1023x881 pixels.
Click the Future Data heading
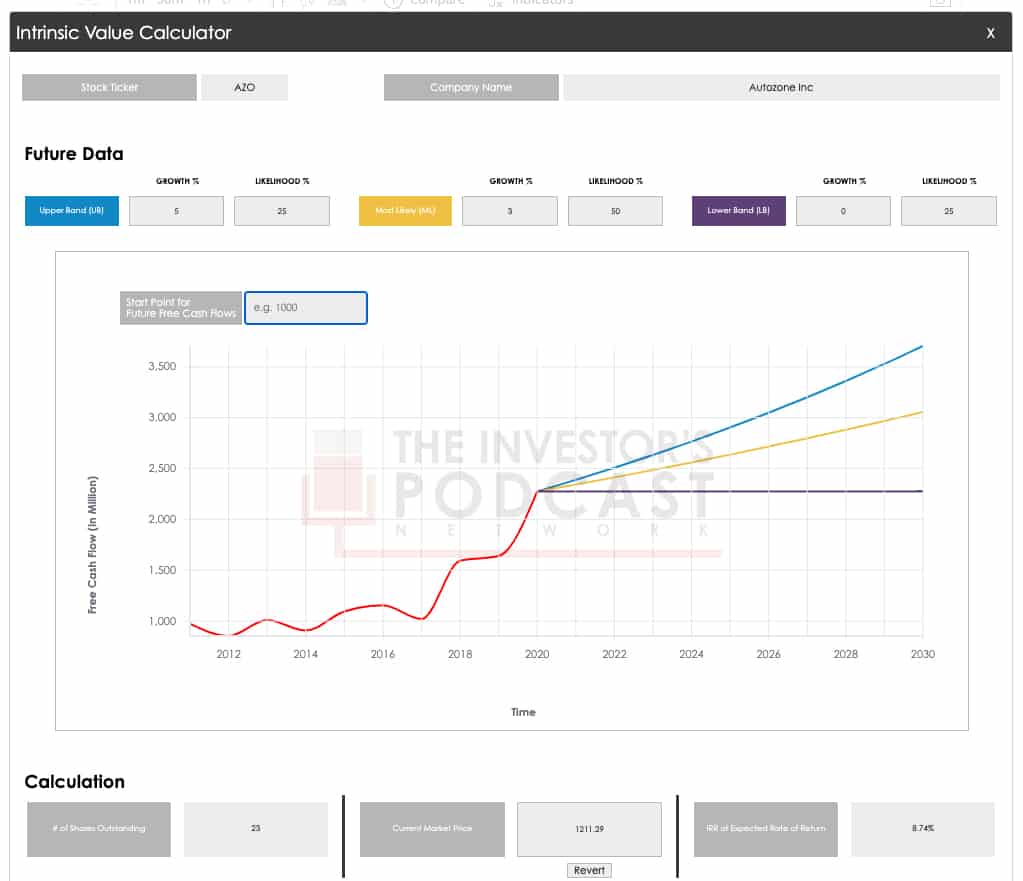click(74, 154)
